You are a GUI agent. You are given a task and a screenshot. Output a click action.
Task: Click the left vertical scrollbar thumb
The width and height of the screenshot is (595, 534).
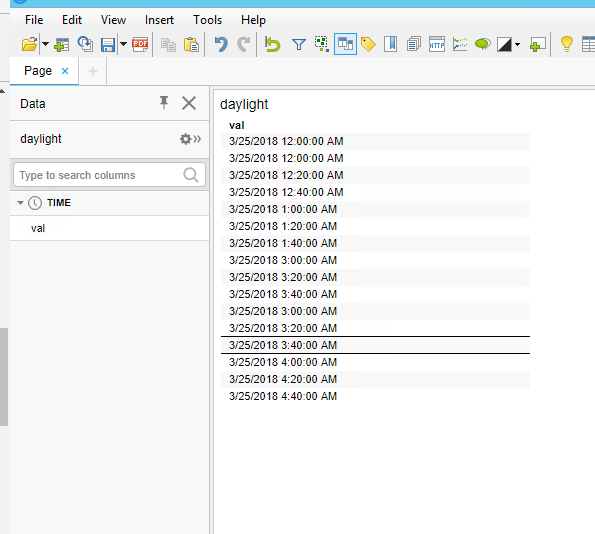(x=4, y=376)
